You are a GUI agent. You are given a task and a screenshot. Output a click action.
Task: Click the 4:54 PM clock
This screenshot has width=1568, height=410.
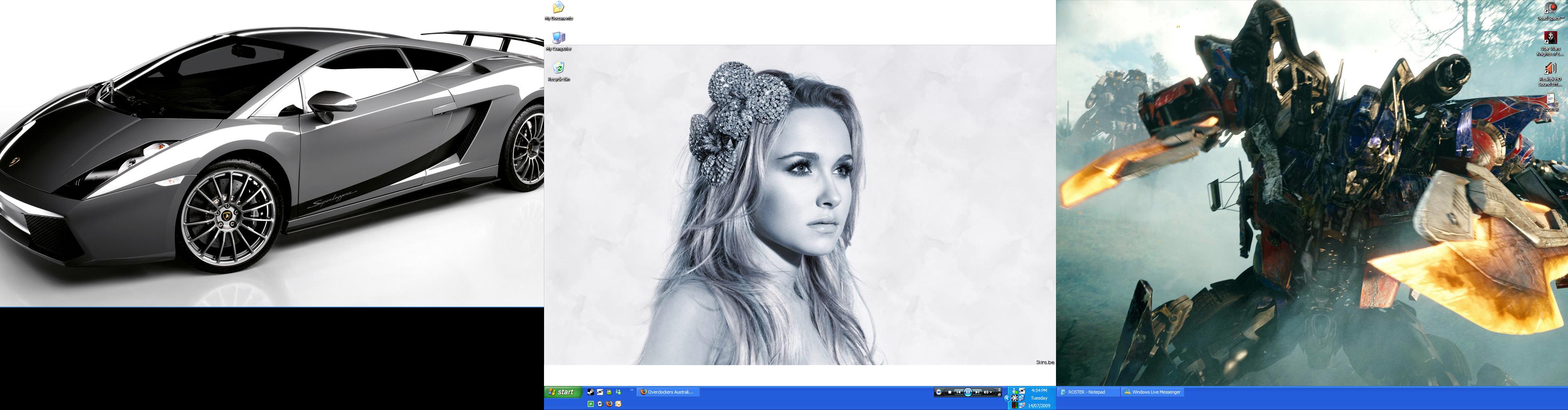pos(1039,390)
